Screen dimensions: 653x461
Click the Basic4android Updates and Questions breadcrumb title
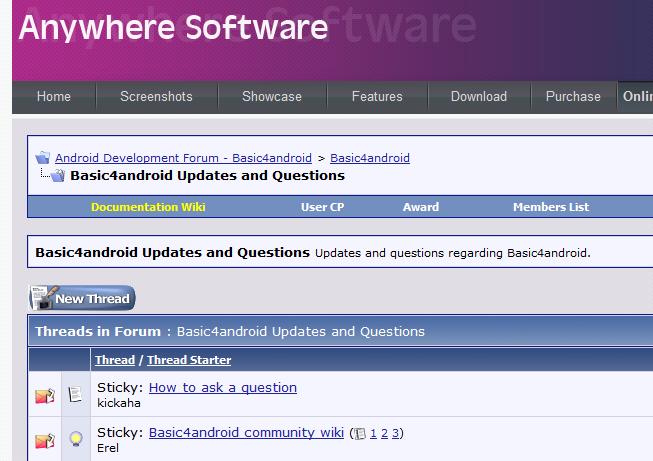[x=207, y=176]
